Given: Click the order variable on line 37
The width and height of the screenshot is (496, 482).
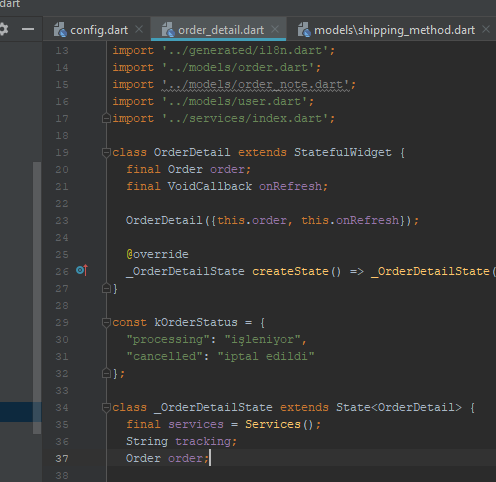Looking at the screenshot, I should pos(185,458).
